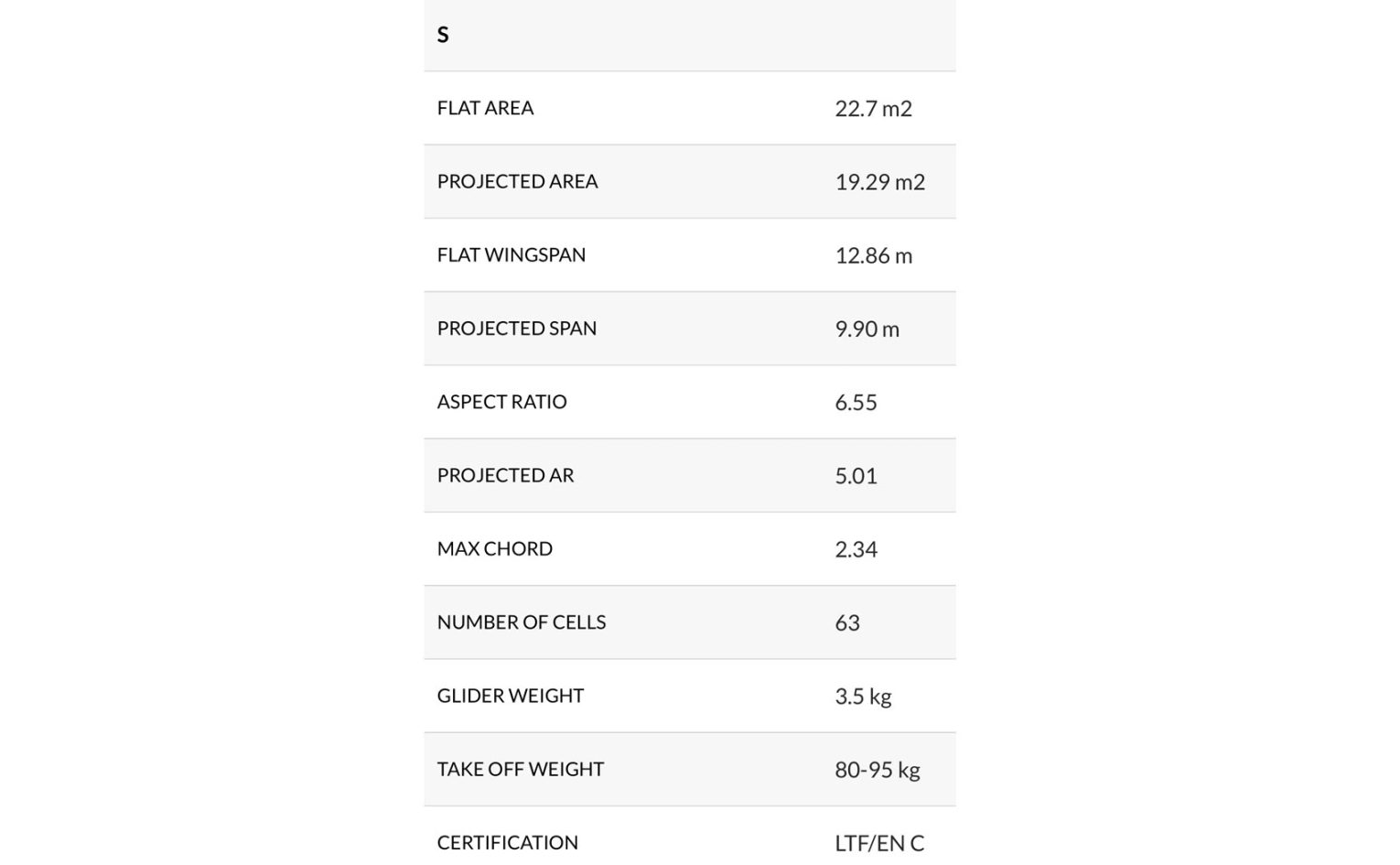
Task: Select the 2.34 max chord value
Action: 856,549
